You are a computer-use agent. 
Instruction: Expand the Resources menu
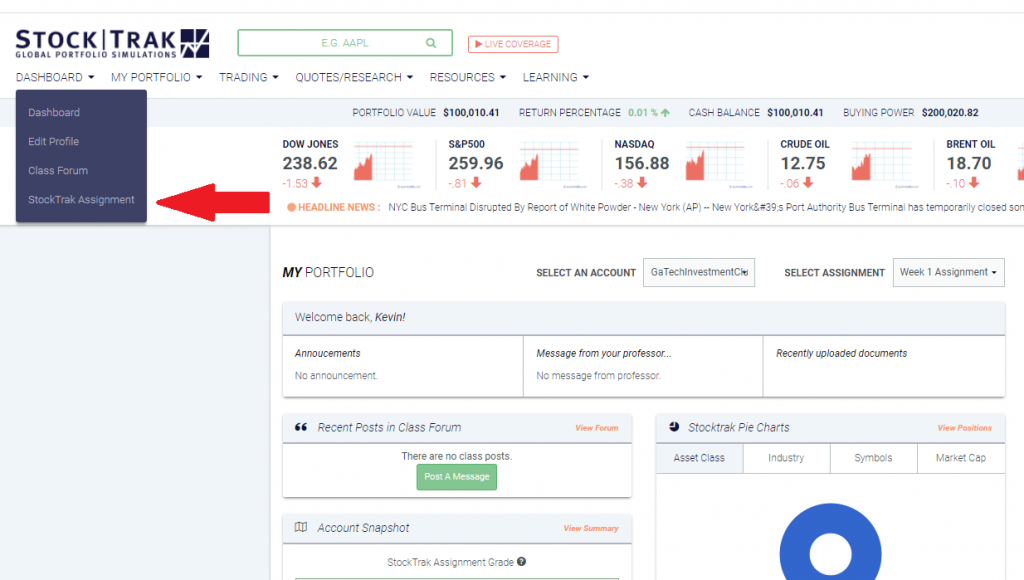(x=468, y=77)
